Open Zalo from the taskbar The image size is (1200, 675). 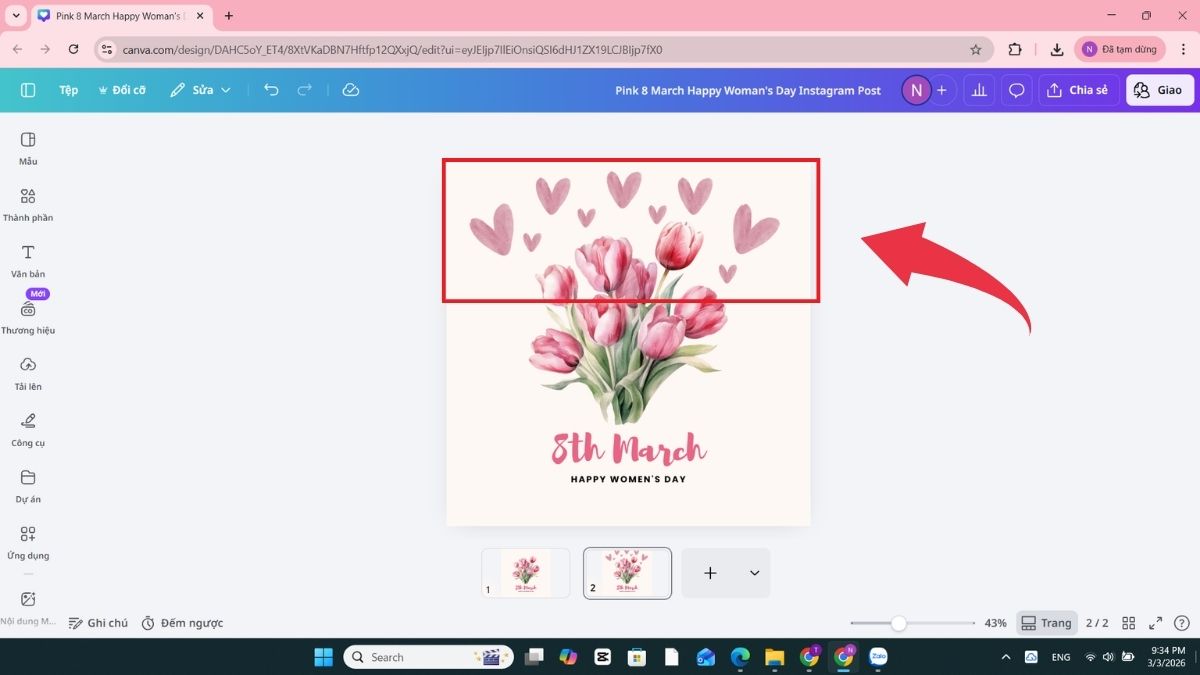click(878, 657)
